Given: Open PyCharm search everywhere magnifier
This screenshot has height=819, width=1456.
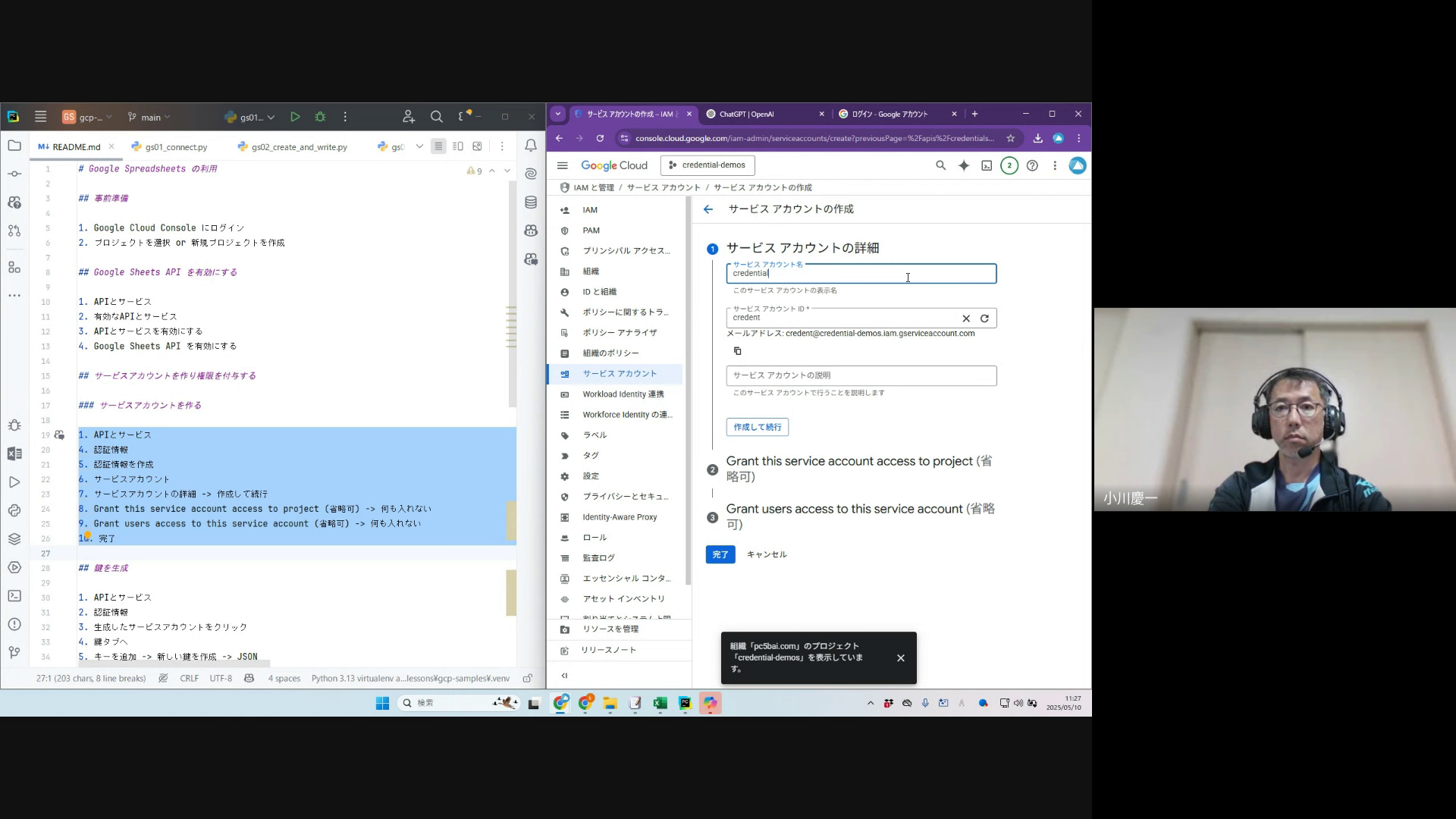Looking at the screenshot, I should pos(436,117).
